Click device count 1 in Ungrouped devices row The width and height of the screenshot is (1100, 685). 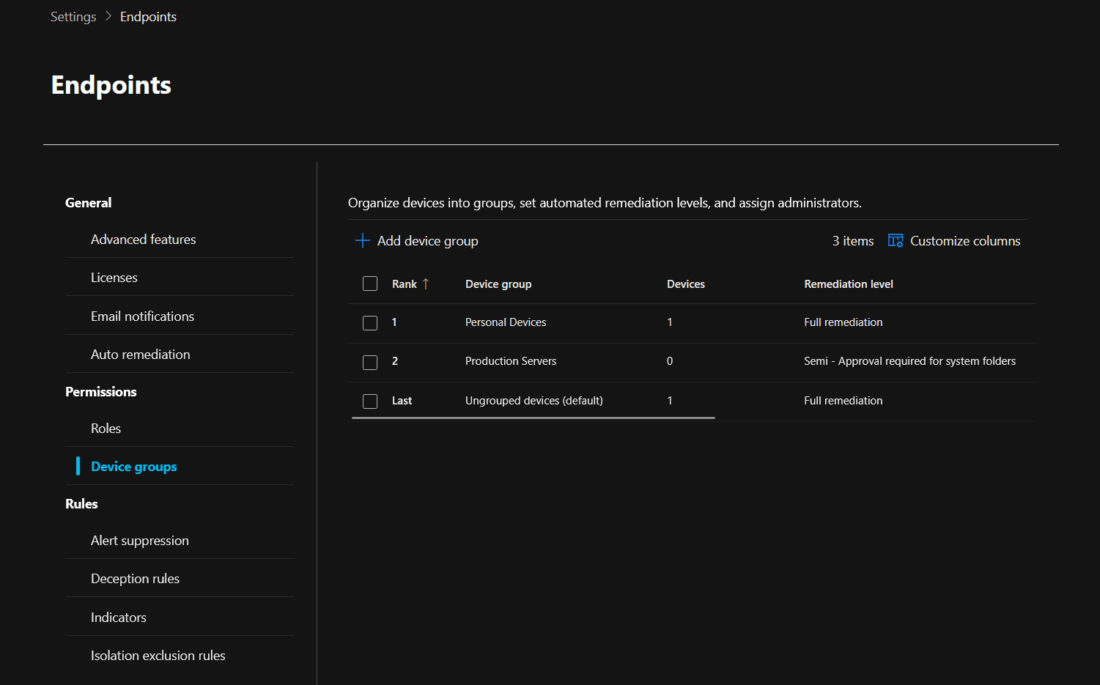pyautogui.click(x=669, y=400)
